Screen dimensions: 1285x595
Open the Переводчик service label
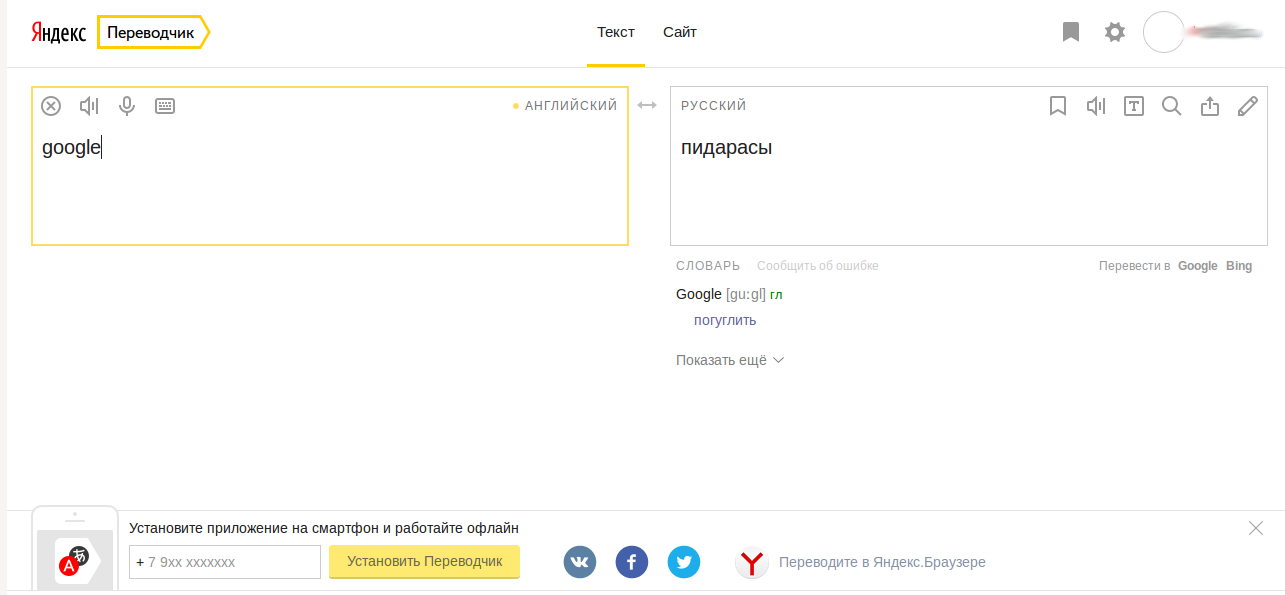[152, 32]
